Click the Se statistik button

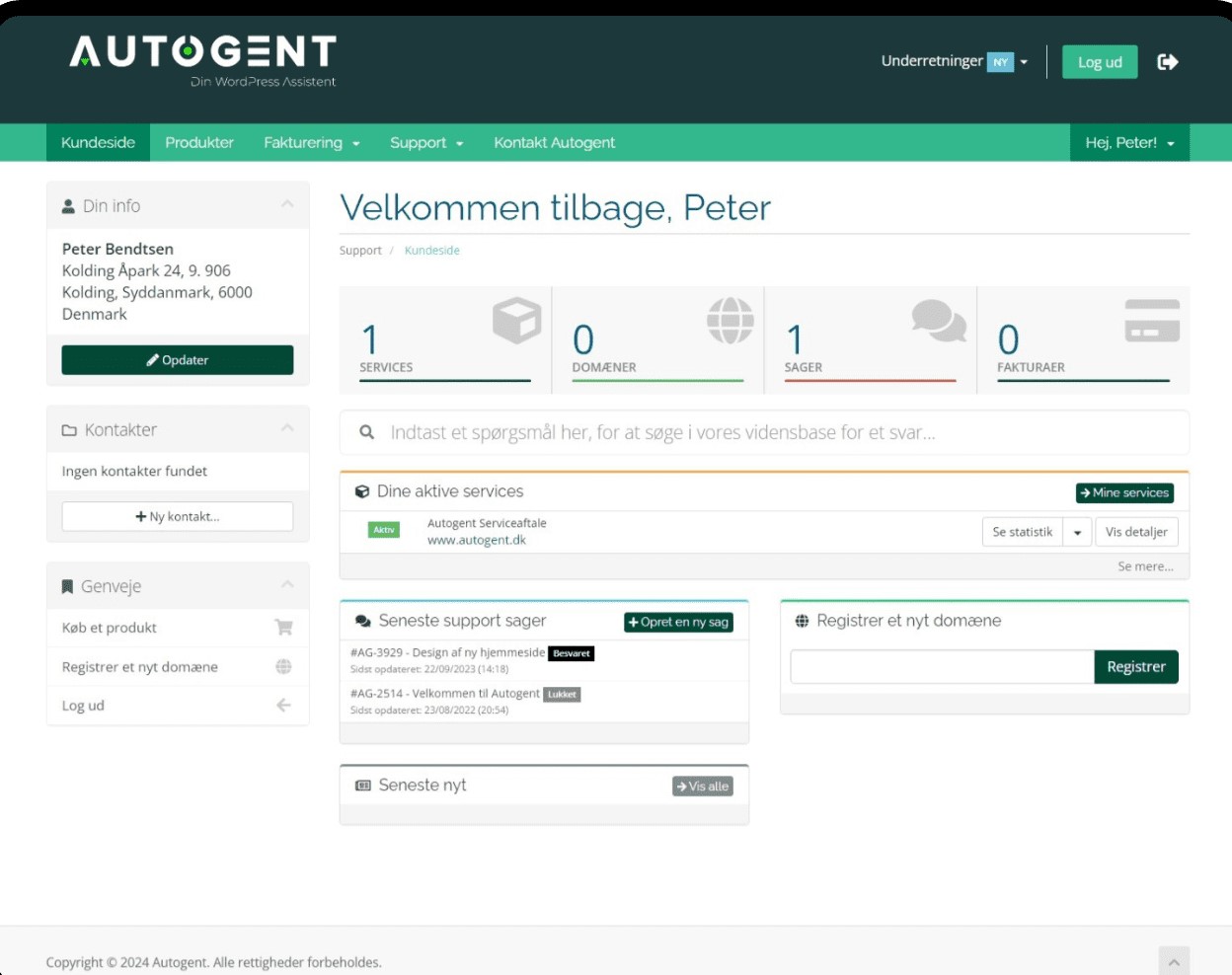coord(1023,532)
